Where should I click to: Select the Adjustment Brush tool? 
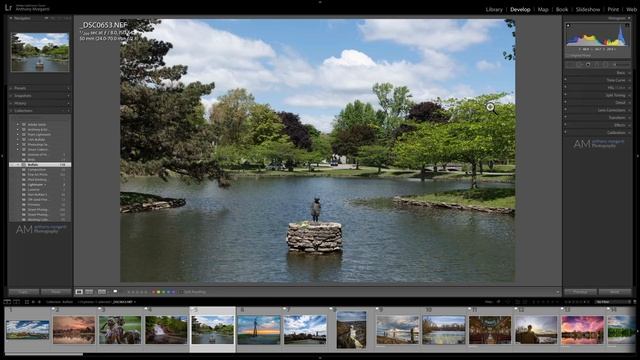coord(623,64)
